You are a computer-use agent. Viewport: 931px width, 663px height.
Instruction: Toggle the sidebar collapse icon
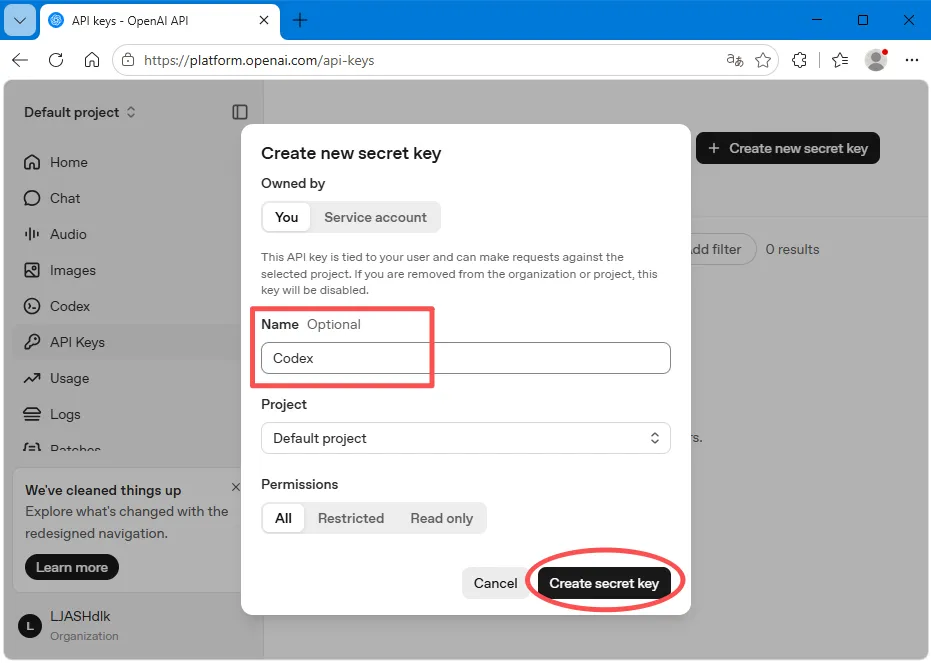click(x=240, y=112)
